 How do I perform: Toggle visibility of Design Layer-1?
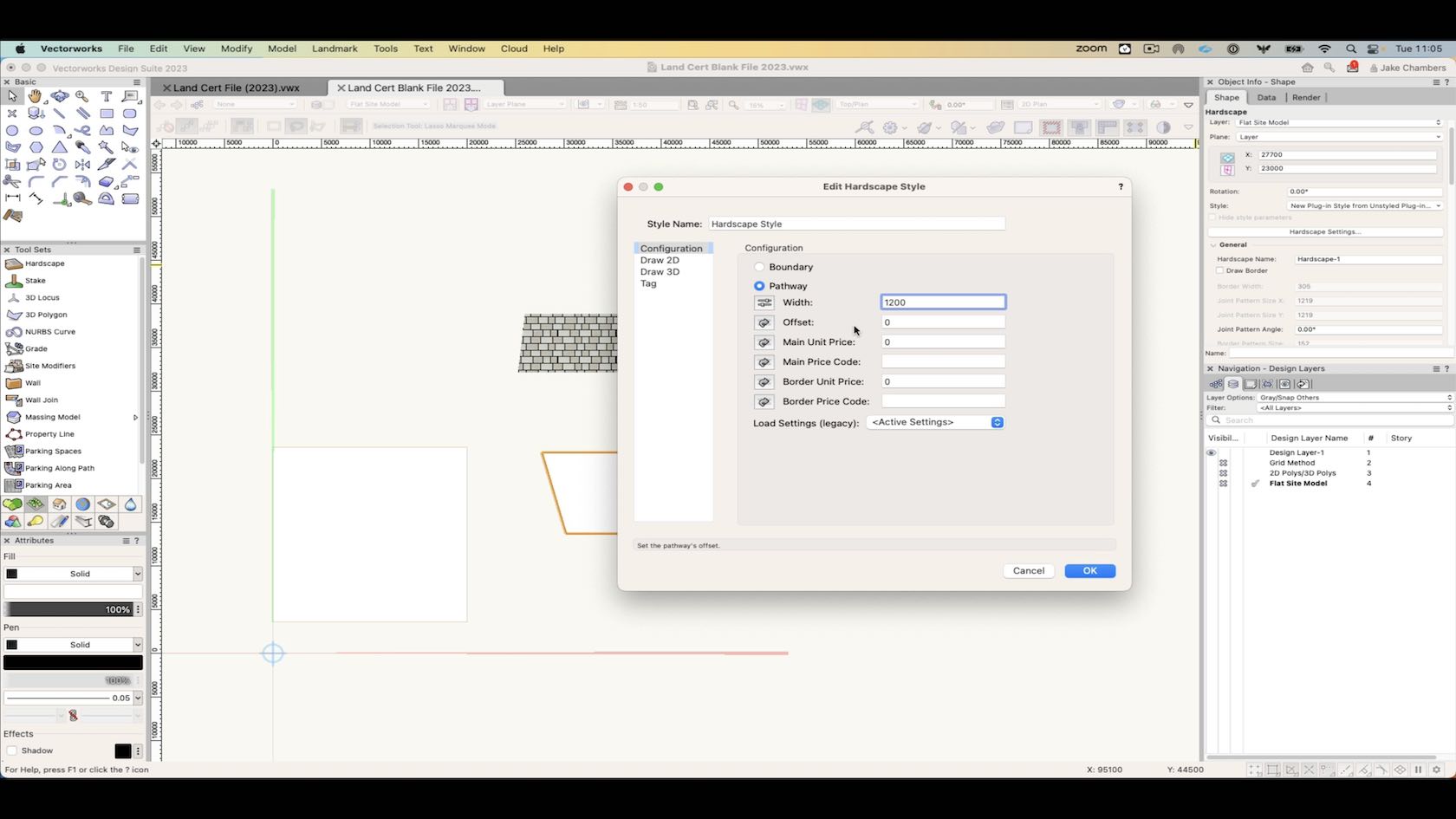coord(1211,452)
